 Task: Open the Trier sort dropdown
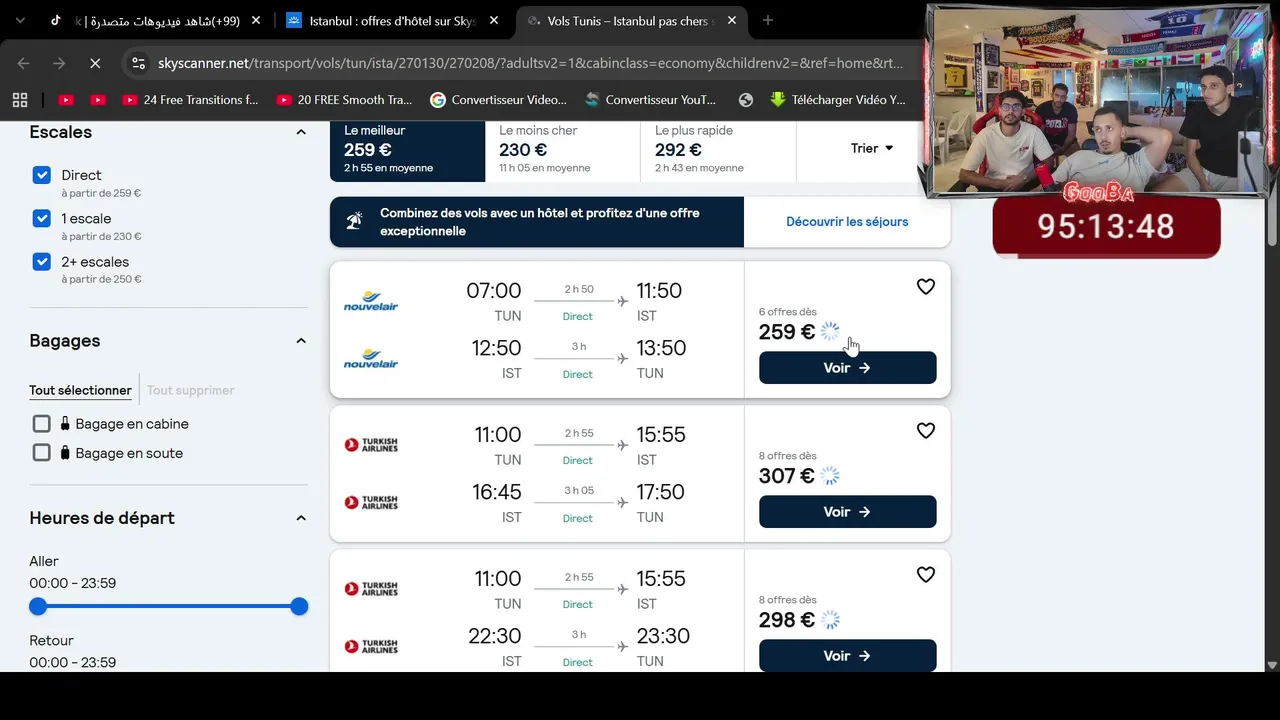[x=872, y=148]
